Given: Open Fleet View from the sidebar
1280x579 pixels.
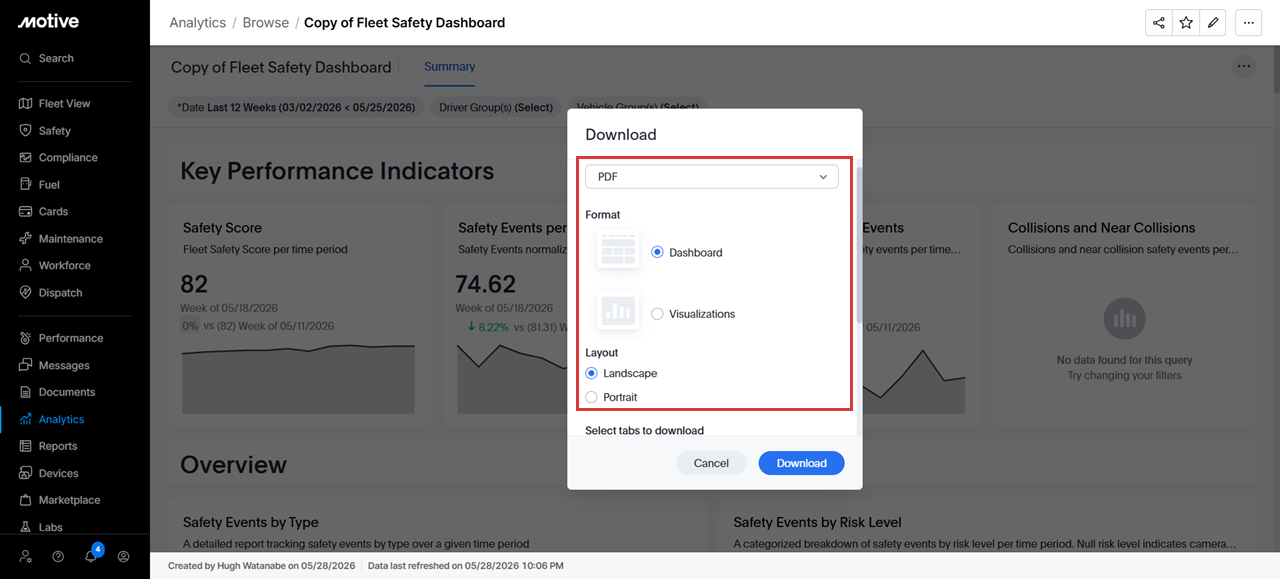Looking at the screenshot, I should click(x=66, y=104).
